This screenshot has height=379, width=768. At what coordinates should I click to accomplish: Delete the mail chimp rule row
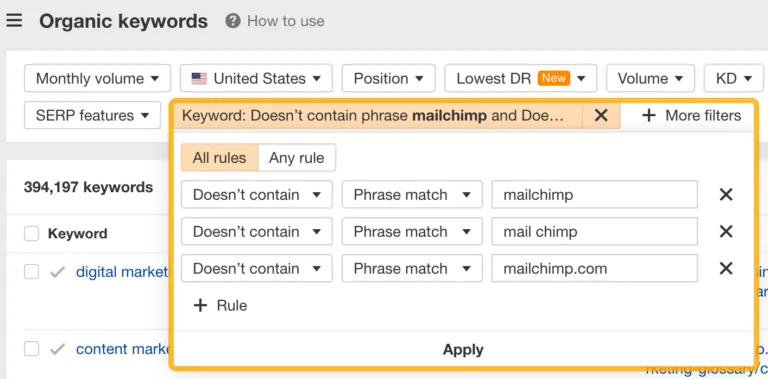726,231
